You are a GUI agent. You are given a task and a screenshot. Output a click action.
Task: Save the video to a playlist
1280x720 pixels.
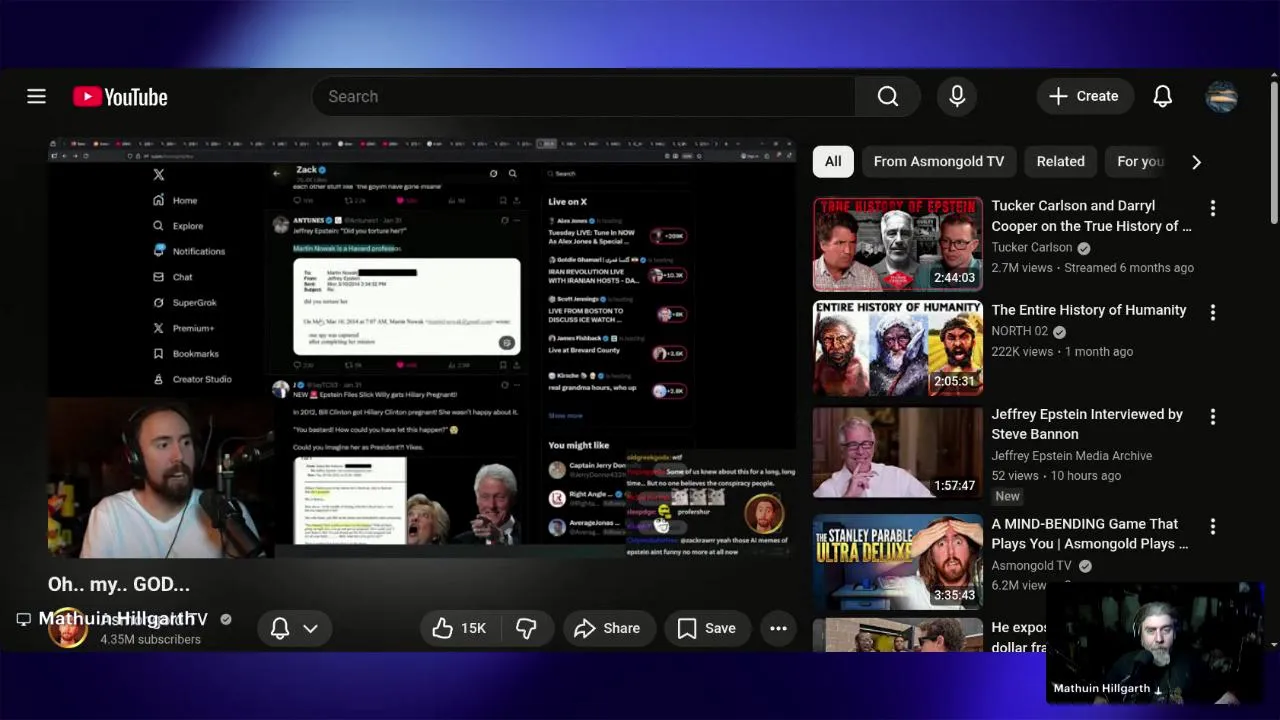coord(706,628)
